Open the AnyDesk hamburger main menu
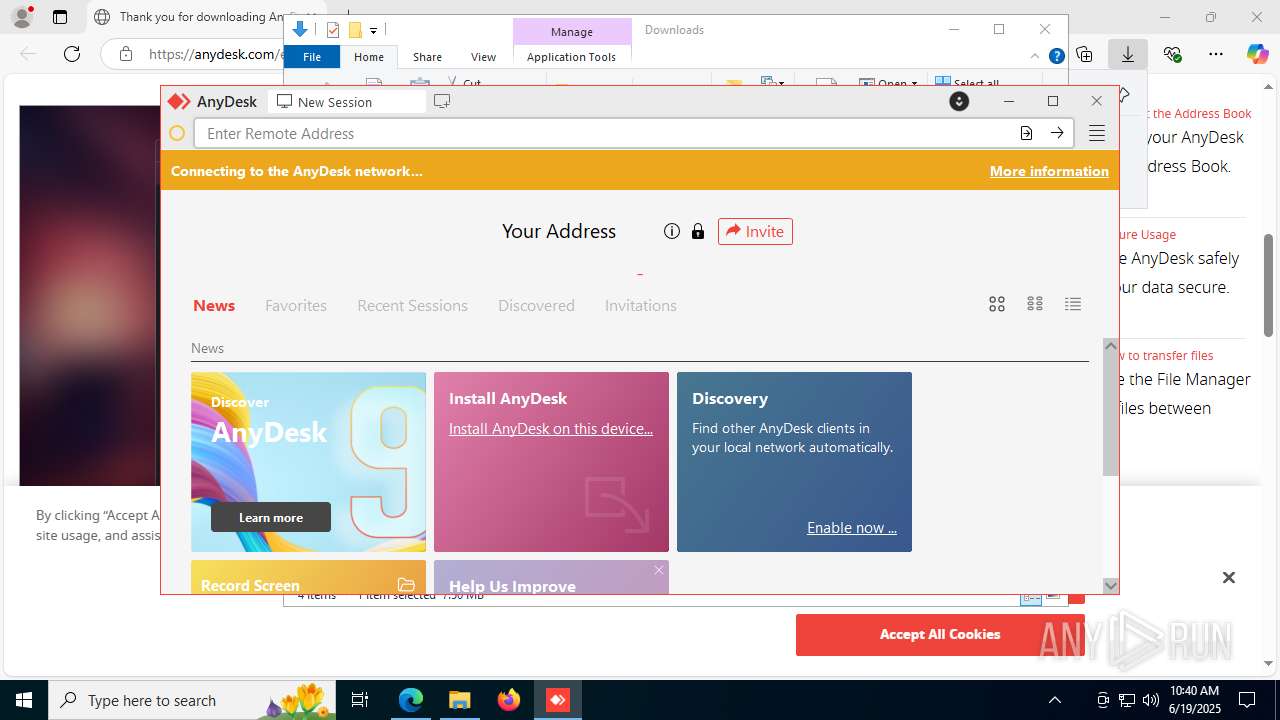Viewport: 1280px width, 720px height. pos(1097,133)
